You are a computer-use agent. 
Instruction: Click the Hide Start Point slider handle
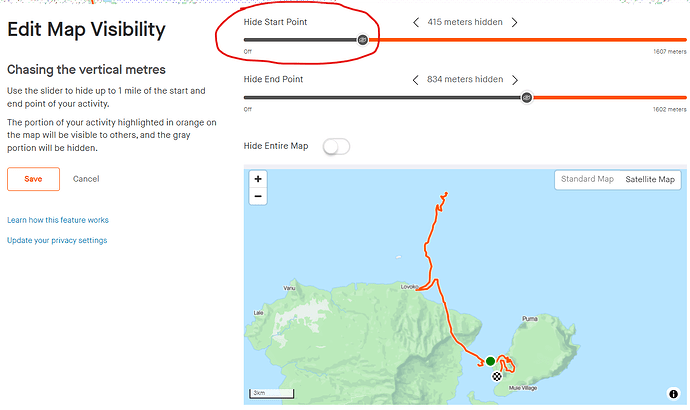coord(363,40)
